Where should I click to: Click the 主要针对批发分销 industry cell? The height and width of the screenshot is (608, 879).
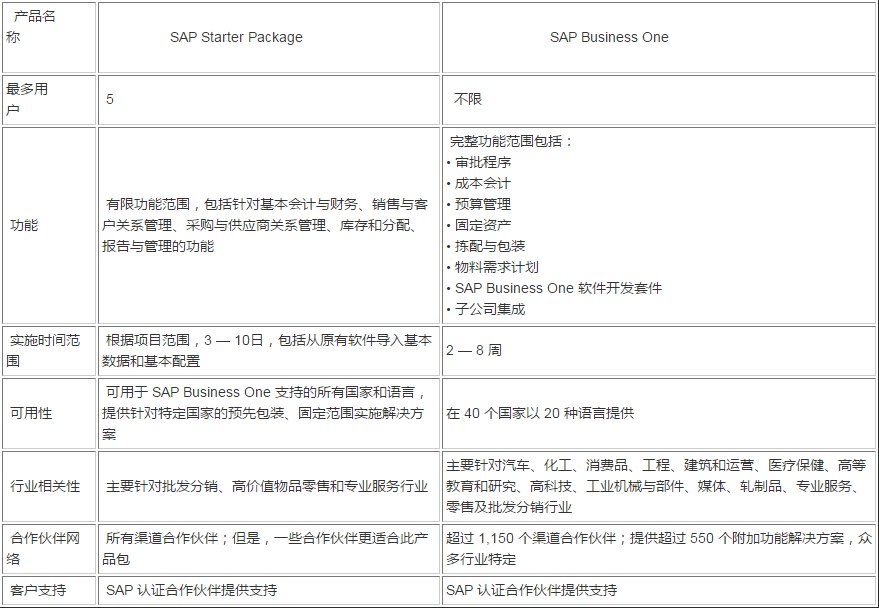click(269, 486)
